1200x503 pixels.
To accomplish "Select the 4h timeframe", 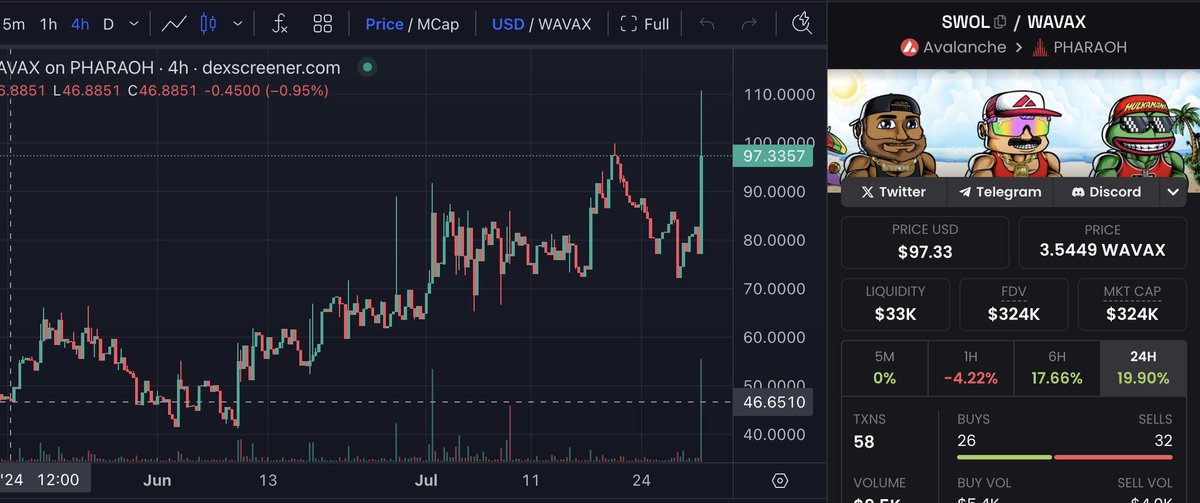I will point(80,24).
